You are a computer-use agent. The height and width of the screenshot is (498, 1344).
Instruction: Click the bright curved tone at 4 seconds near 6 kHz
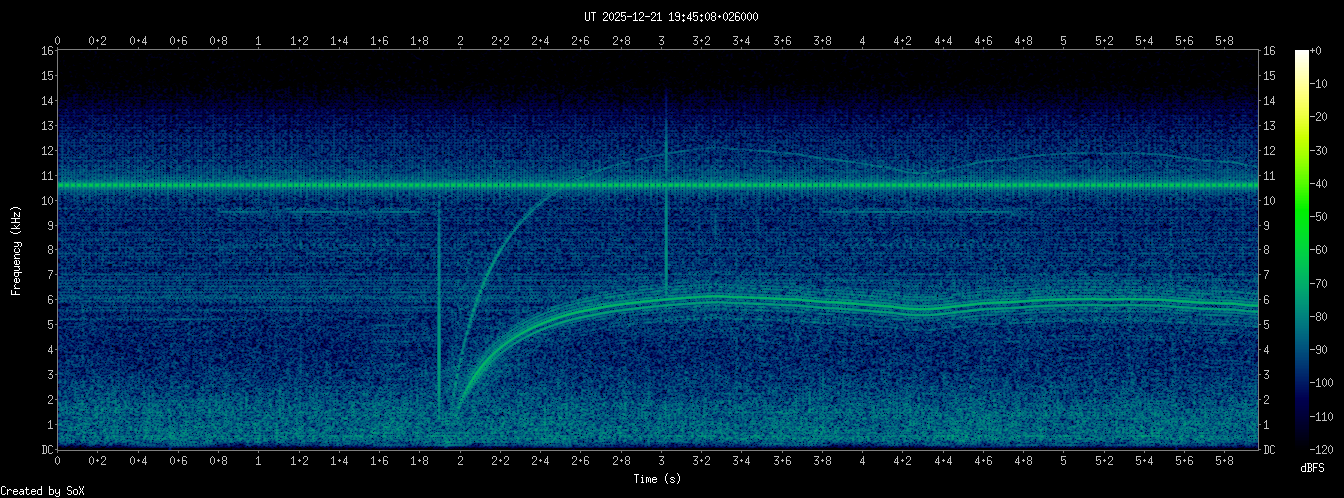[x=862, y=303]
